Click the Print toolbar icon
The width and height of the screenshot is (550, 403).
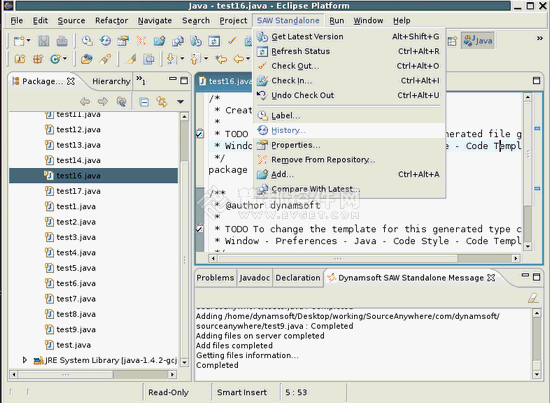pos(62,41)
